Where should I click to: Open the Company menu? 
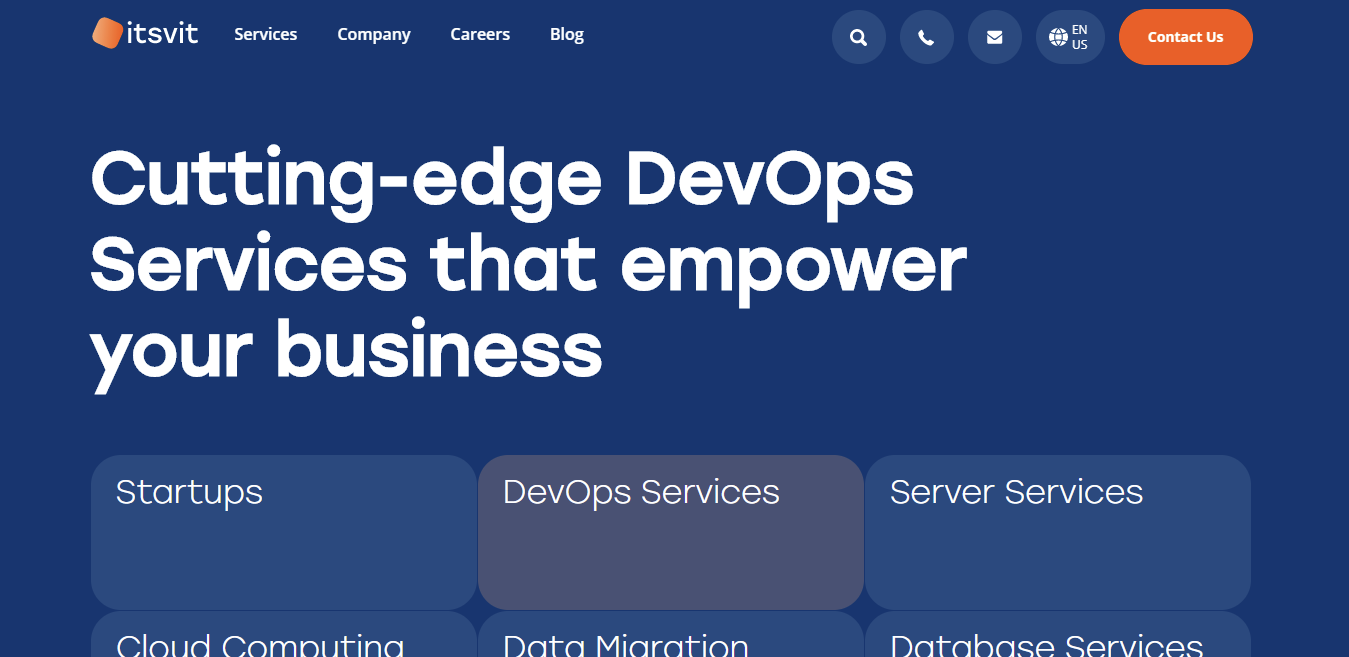(x=374, y=34)
